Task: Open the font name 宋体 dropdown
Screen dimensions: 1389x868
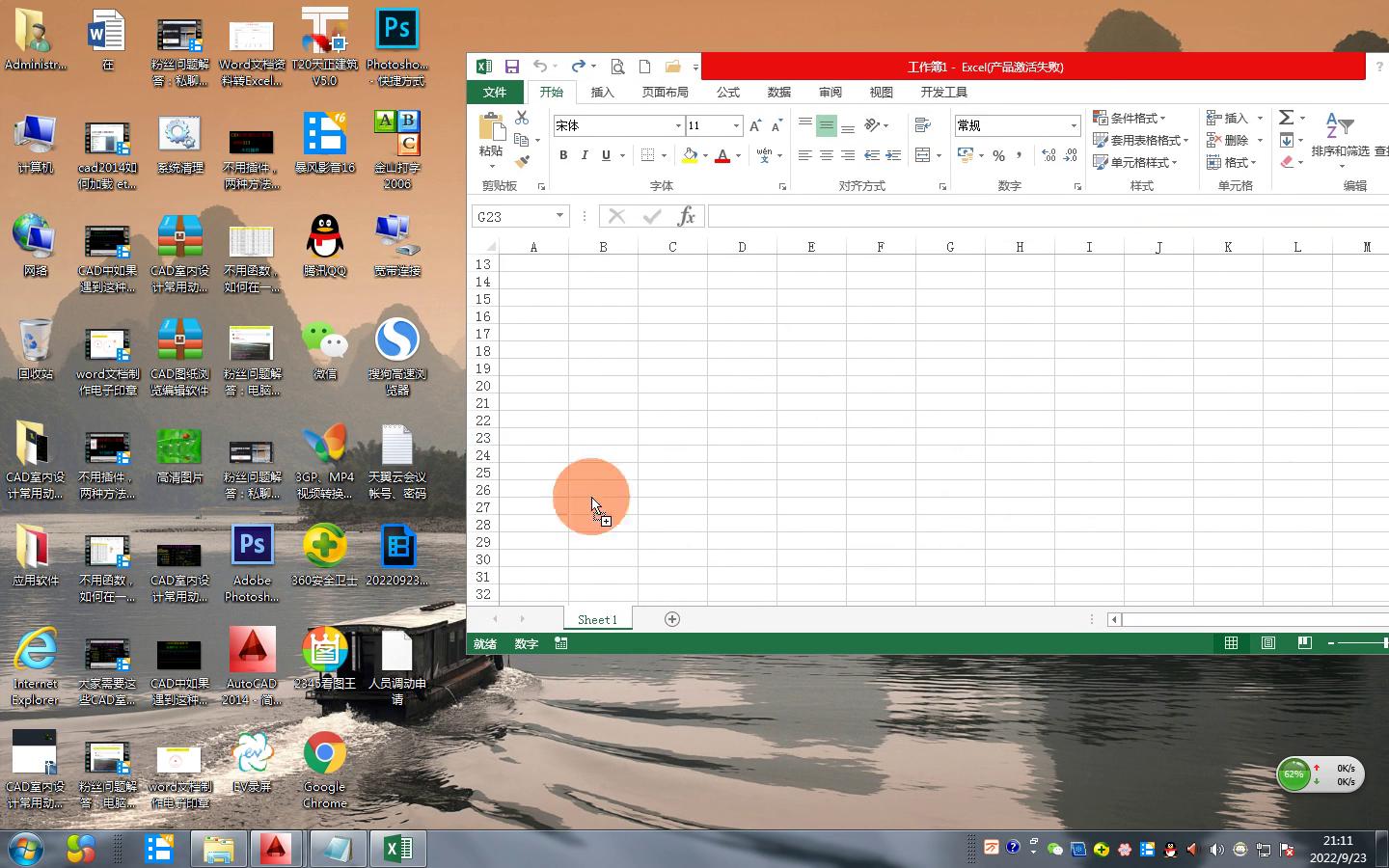Action: 678,125
